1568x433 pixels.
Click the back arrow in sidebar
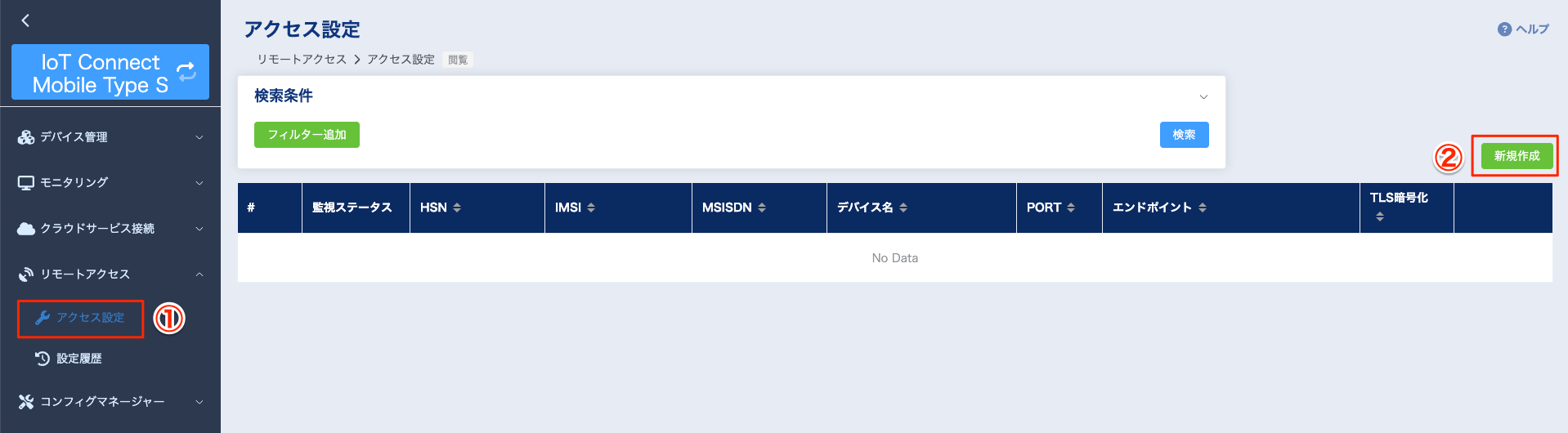pyautogui.click(x=25, y=20)
